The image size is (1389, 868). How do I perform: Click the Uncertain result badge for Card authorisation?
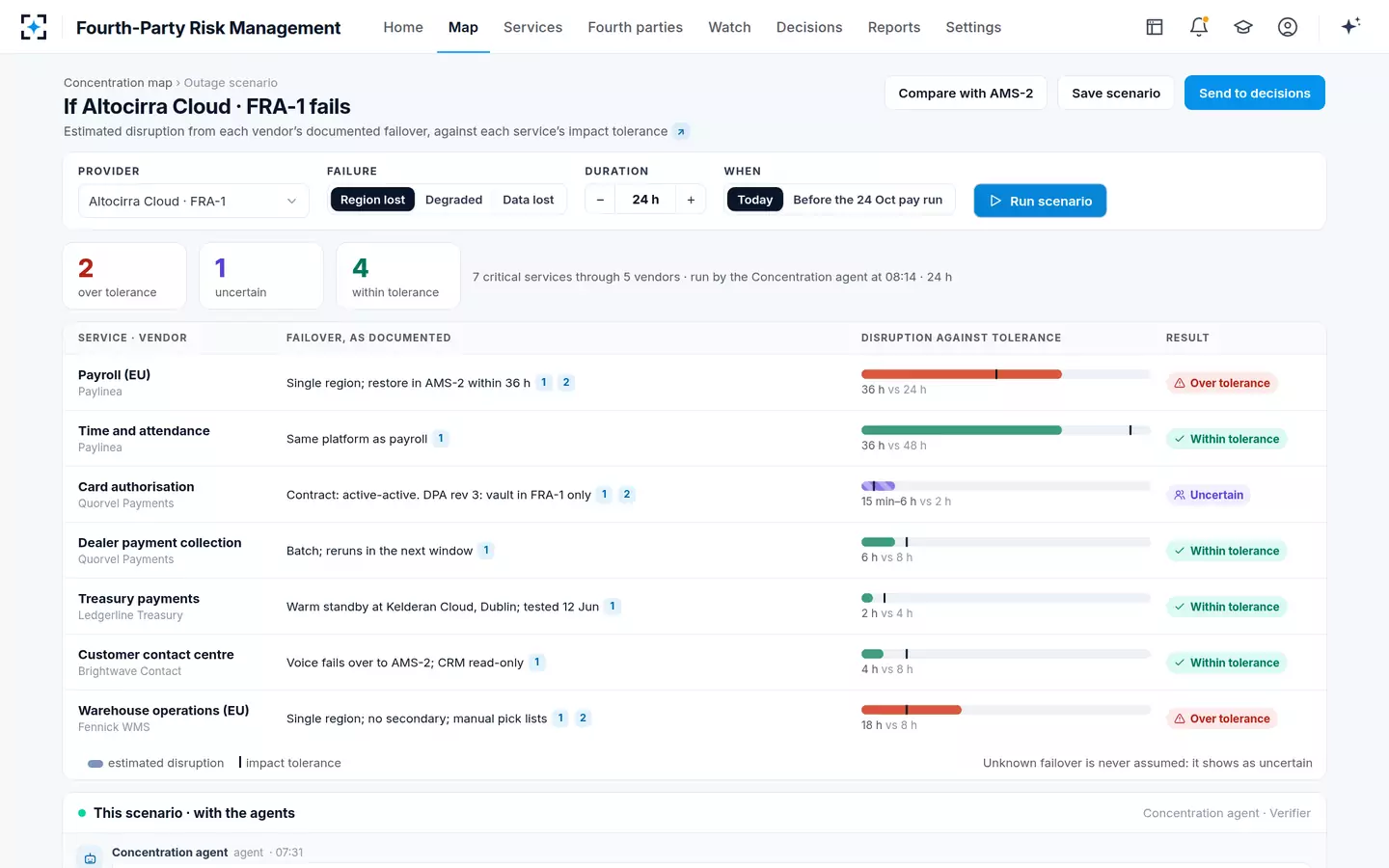[1209, 495]
